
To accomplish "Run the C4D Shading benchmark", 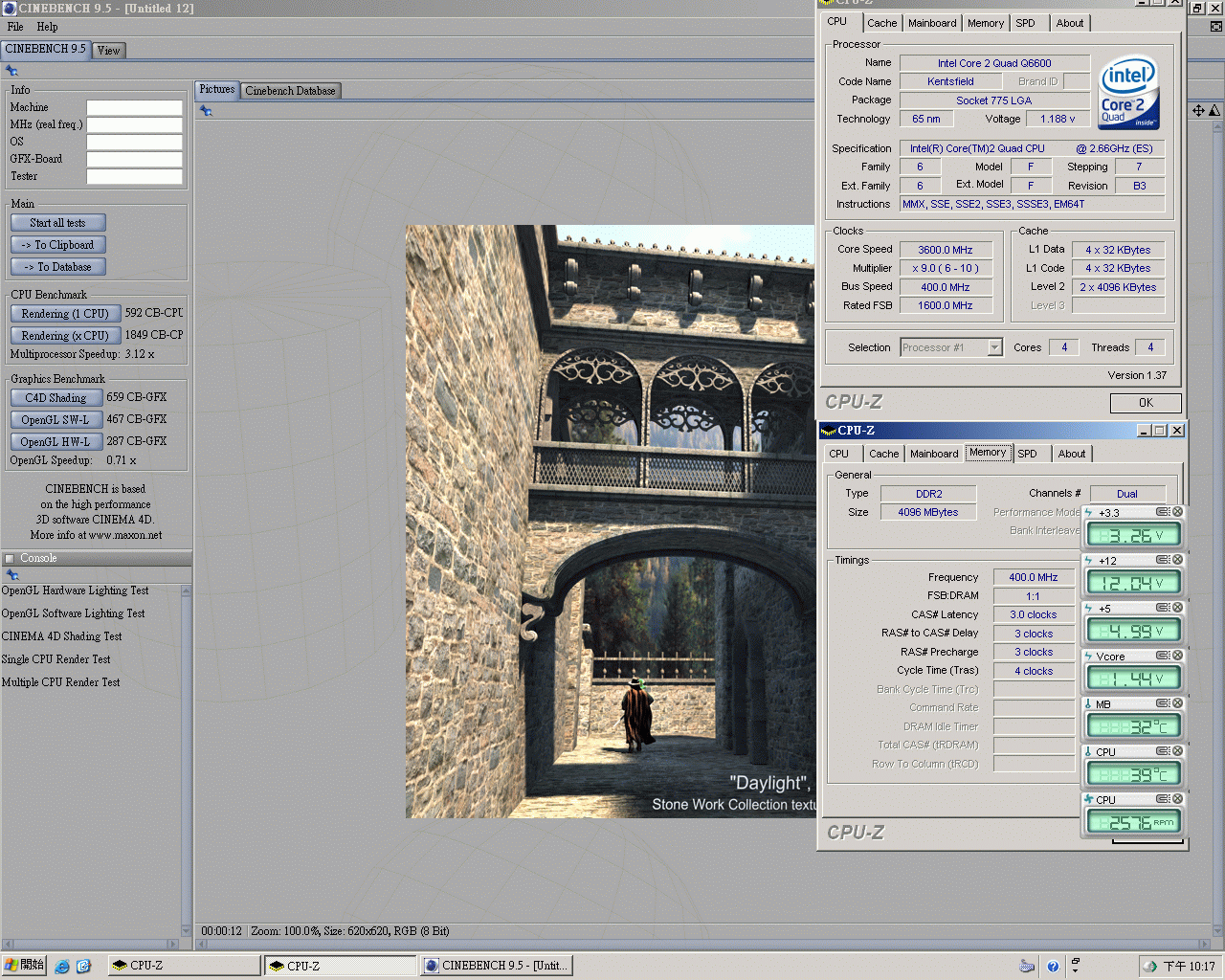I will (x=56, y=398).
